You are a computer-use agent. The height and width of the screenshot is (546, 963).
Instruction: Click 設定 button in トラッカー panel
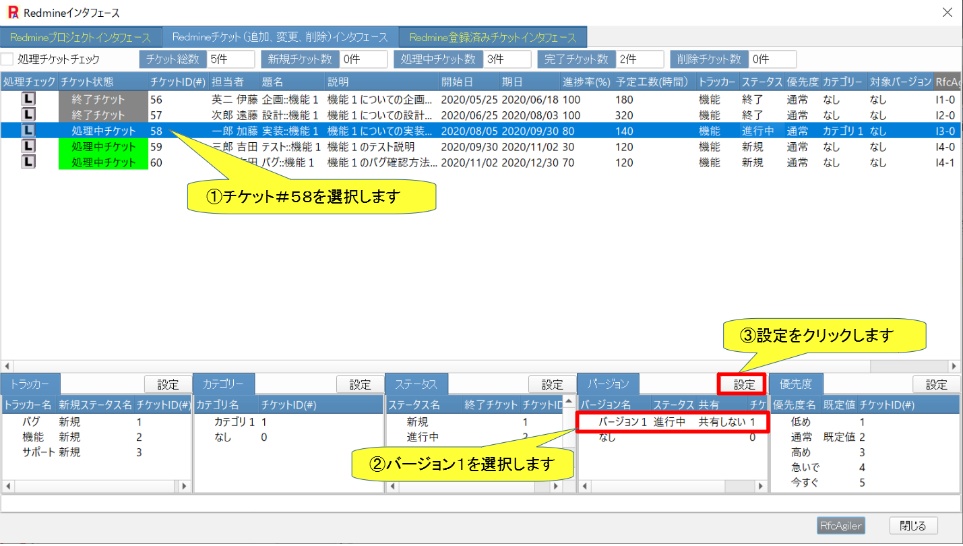[x=168, y=384]
